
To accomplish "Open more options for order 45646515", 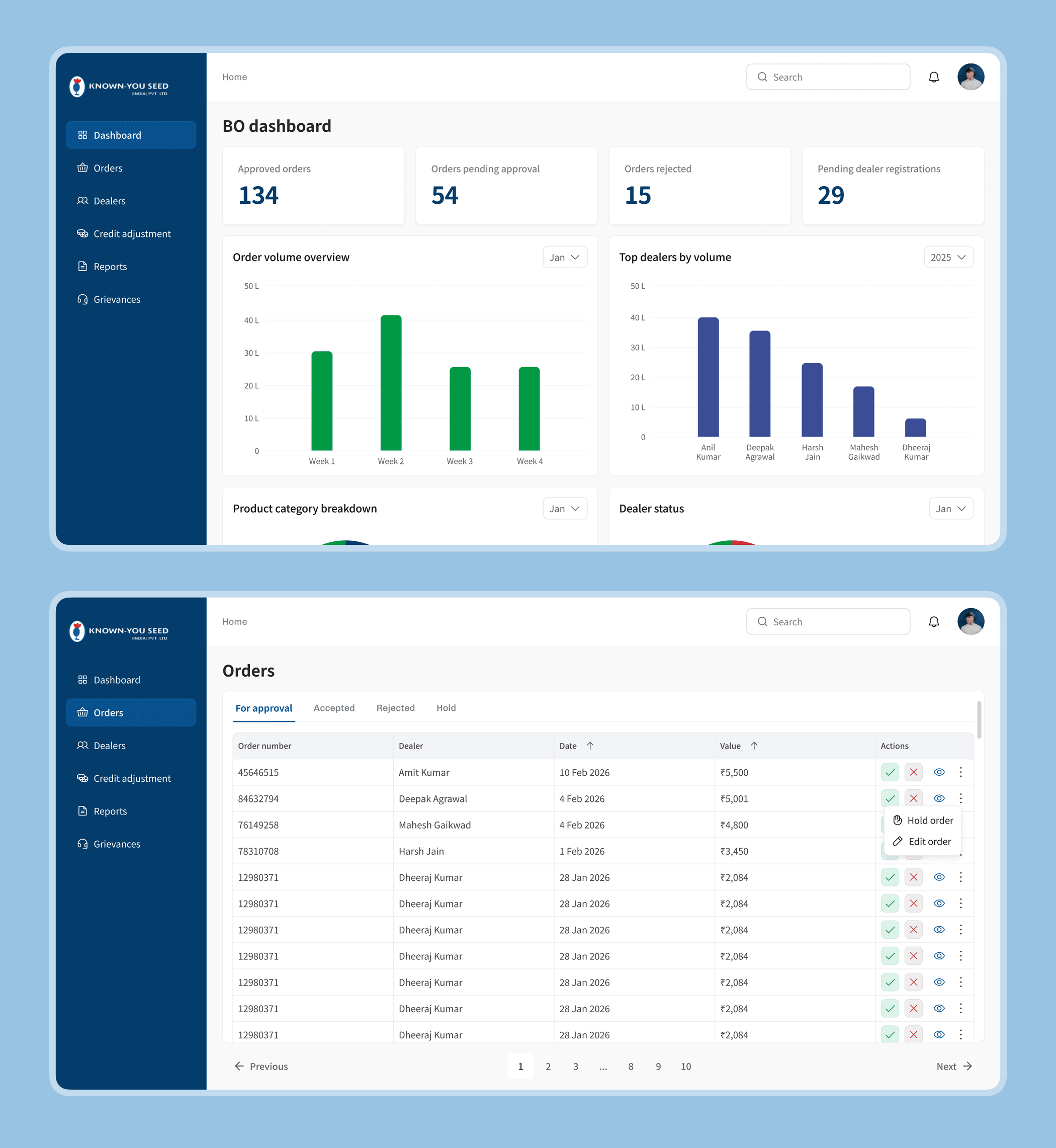I will coord(960,772).
